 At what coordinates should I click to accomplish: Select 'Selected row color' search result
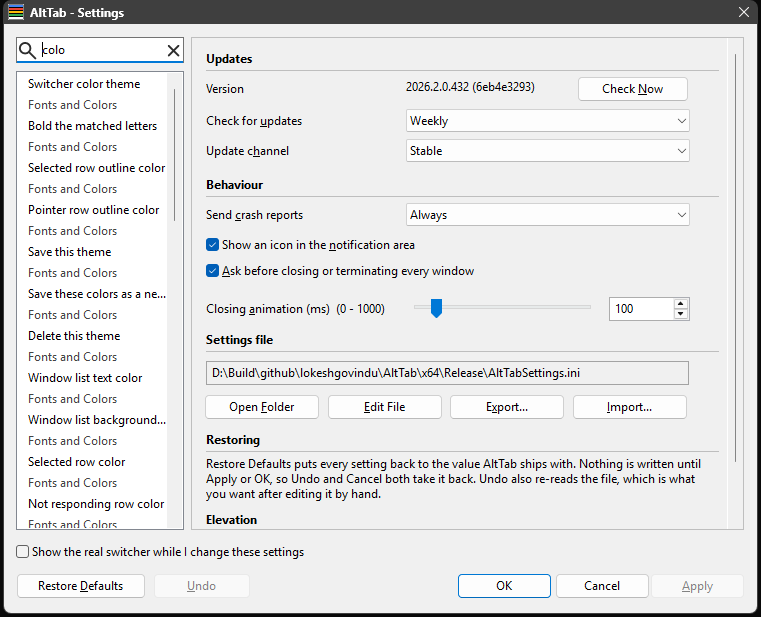[77, 462]
